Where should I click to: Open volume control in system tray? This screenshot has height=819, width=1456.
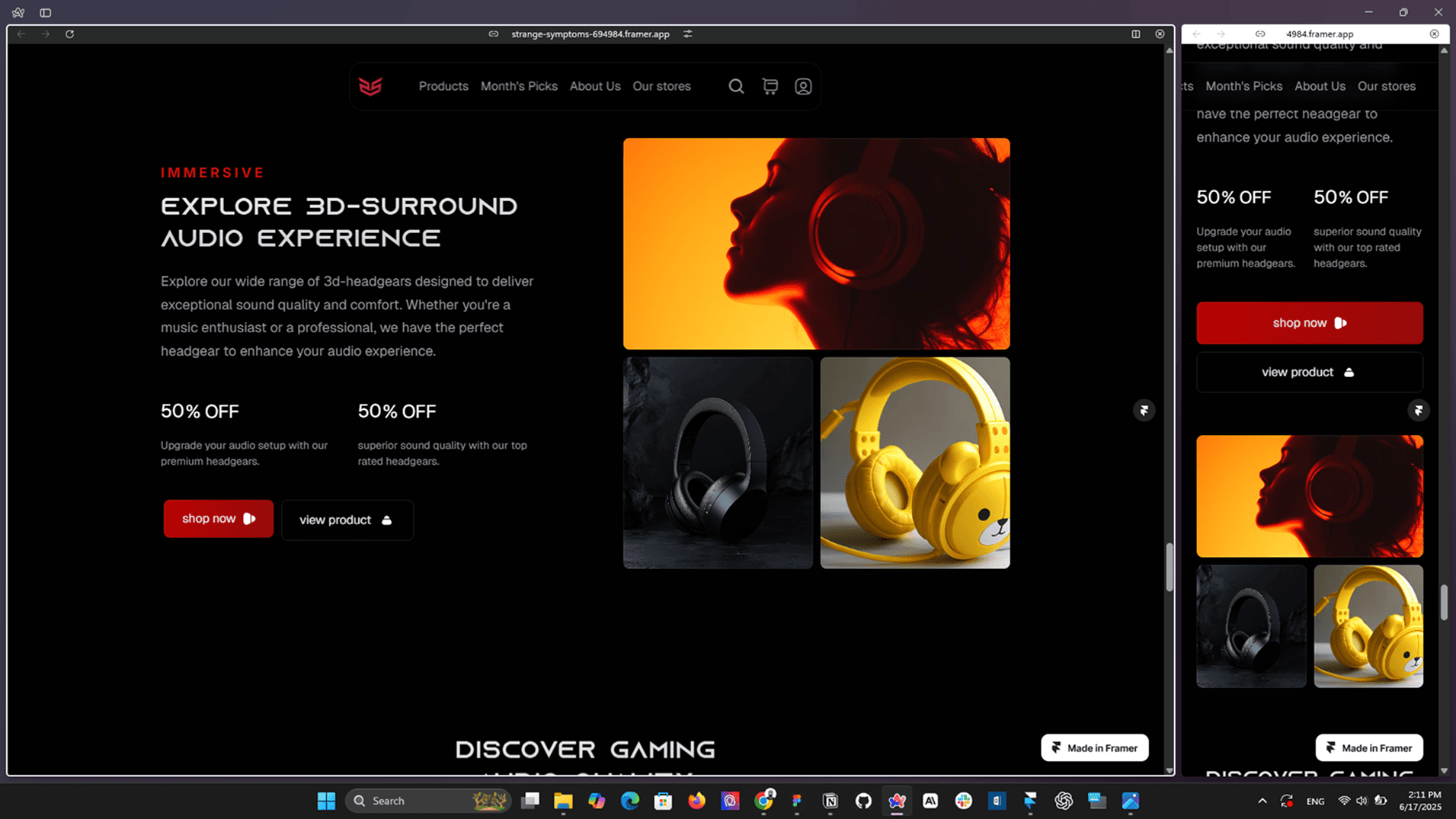(1362, 801)
